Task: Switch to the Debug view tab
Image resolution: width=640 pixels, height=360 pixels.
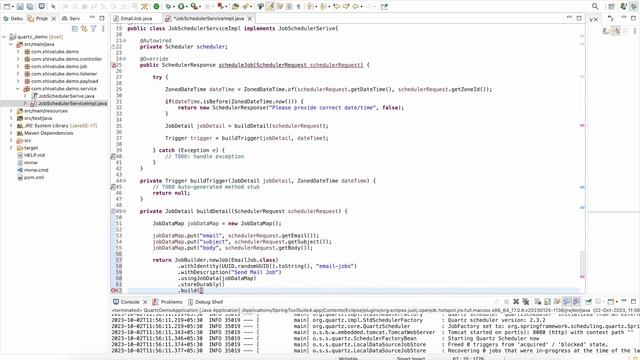Action: 13,18
